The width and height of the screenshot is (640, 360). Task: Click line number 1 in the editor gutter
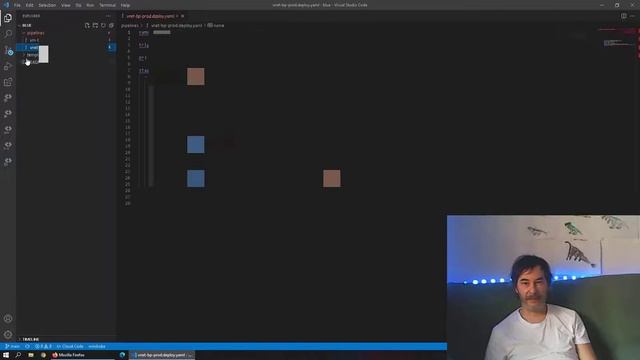pyautogui.click(x=129, y=32)
